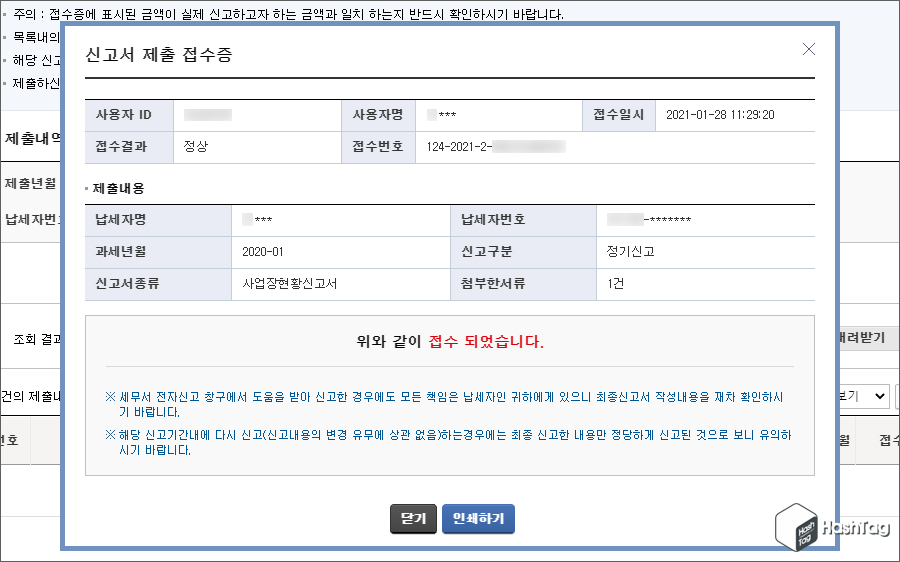Open the dropdown behind the dialog at right
Screen dimensions: 900x562
pyautogui.click(x=864, y=396)
